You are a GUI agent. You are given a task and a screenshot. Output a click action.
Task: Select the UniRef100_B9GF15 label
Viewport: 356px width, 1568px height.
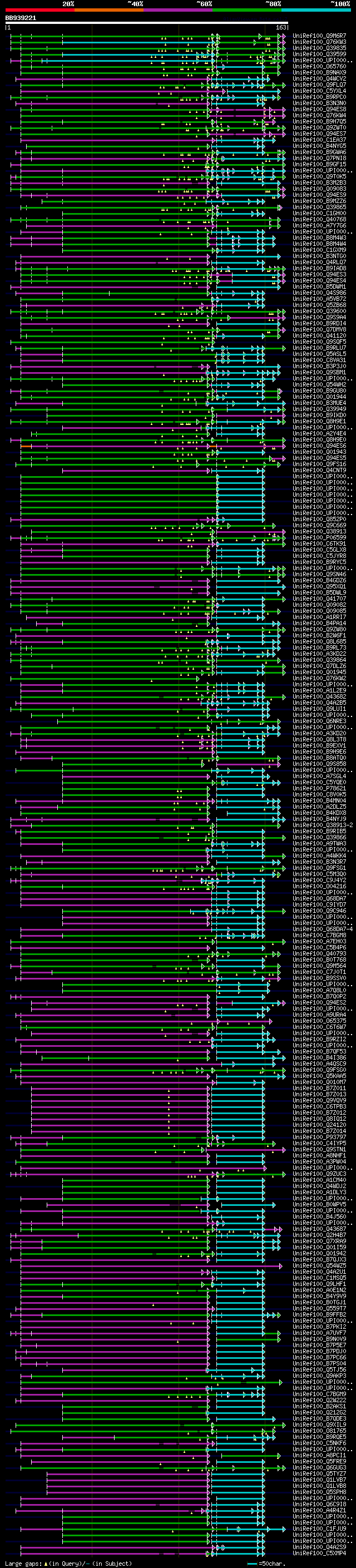319,164
